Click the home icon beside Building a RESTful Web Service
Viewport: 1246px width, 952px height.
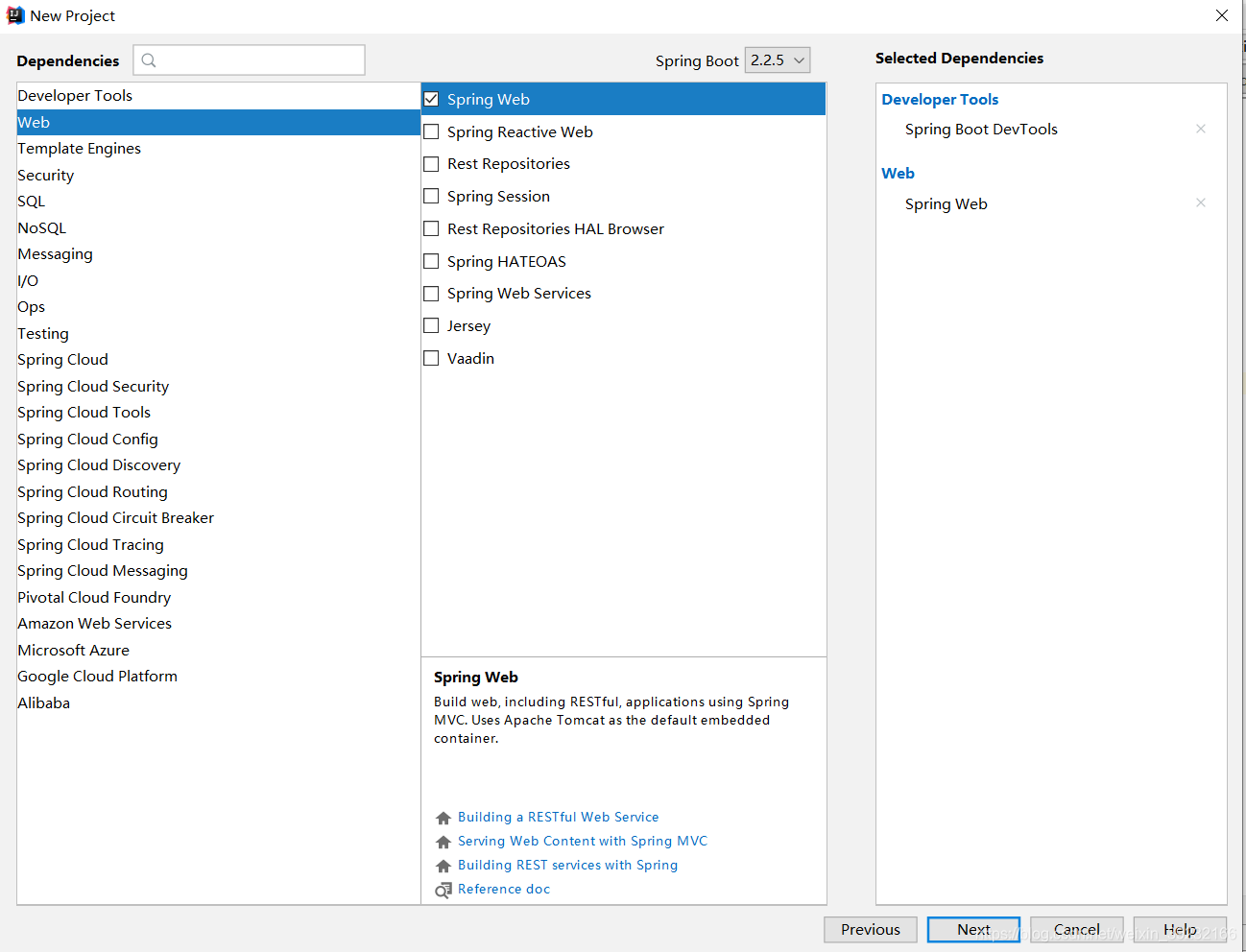pyautogui.click(x=443, y=818)
